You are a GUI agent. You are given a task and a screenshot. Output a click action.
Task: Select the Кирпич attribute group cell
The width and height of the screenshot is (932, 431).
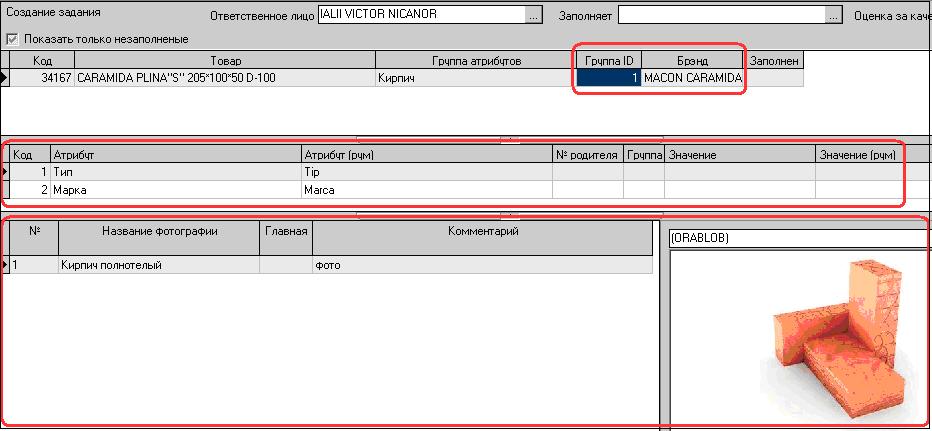pos(476,78)
